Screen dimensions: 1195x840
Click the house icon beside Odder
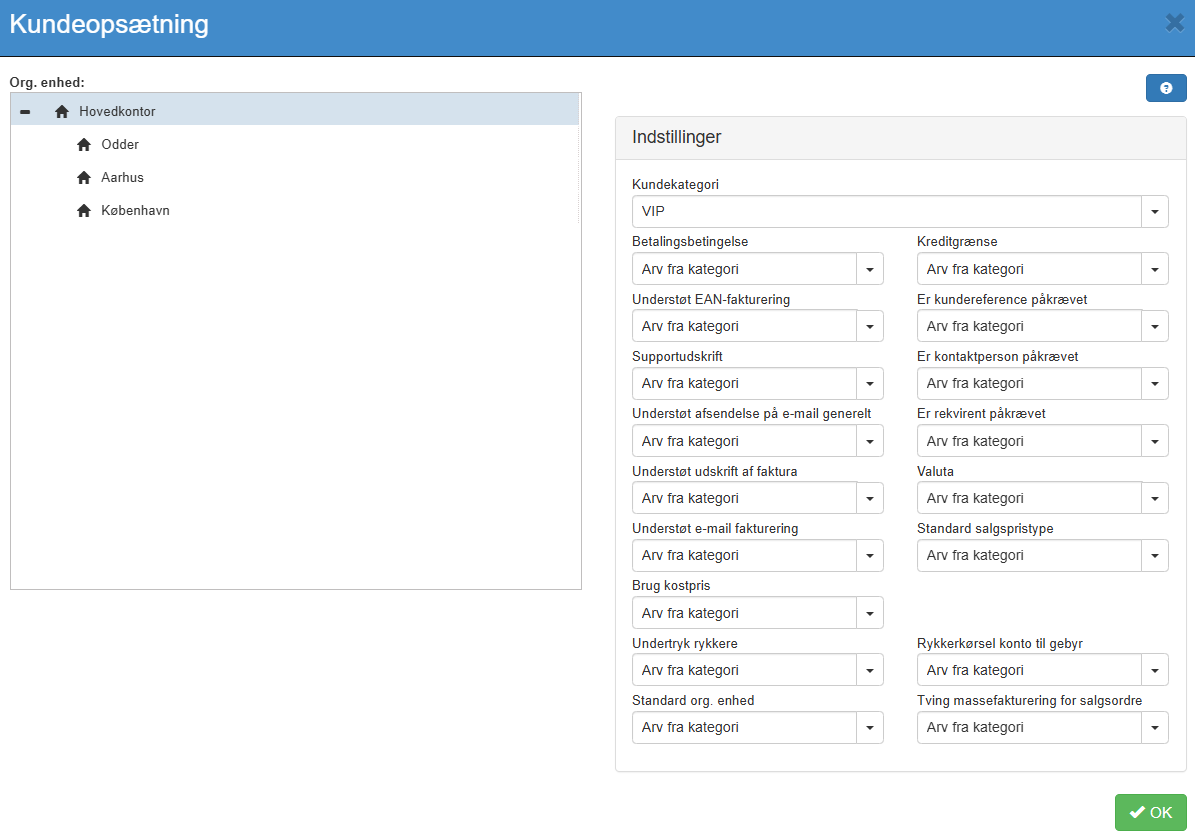pyautogui.click(x=84, y=145)
